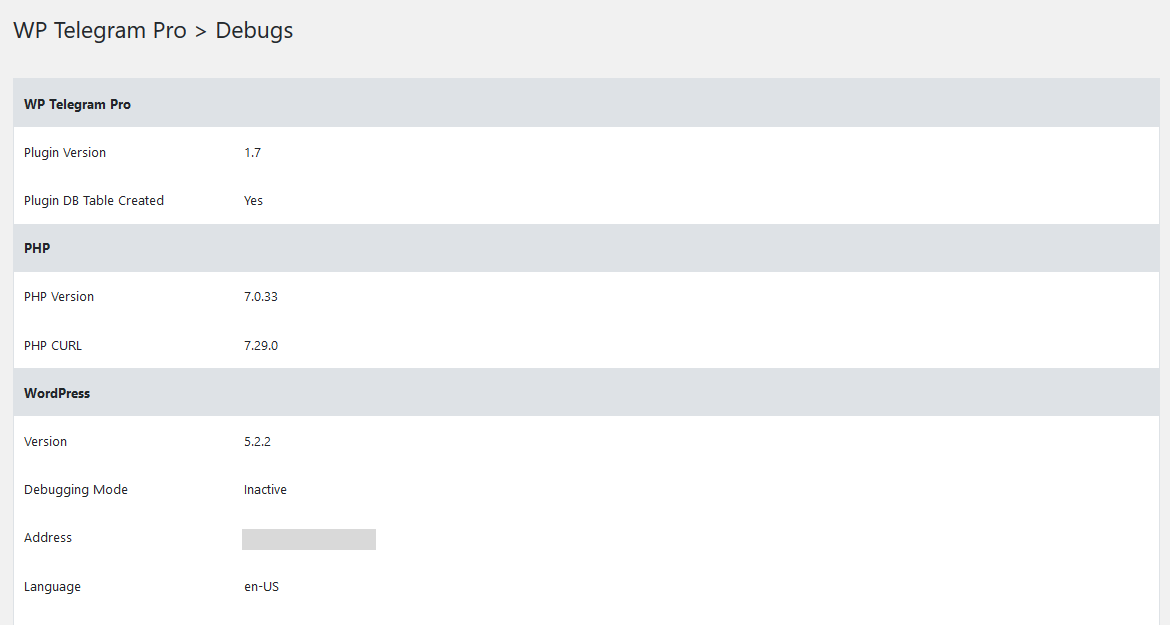Click the PHP CURL label
Image resolution: width=1170 pixels, height=625 pixels.
53,345
